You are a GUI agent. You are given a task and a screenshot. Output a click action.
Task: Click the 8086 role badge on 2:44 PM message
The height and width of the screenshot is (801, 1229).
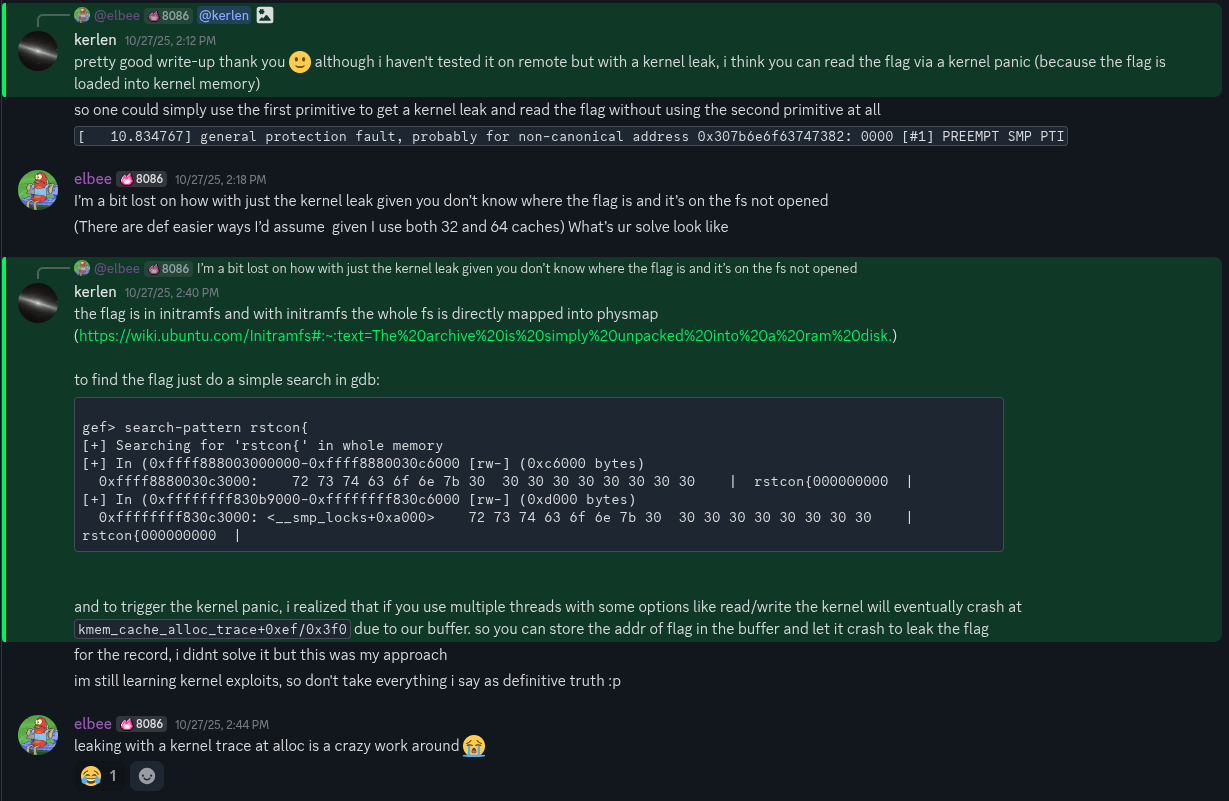click(x=142, y=724)
